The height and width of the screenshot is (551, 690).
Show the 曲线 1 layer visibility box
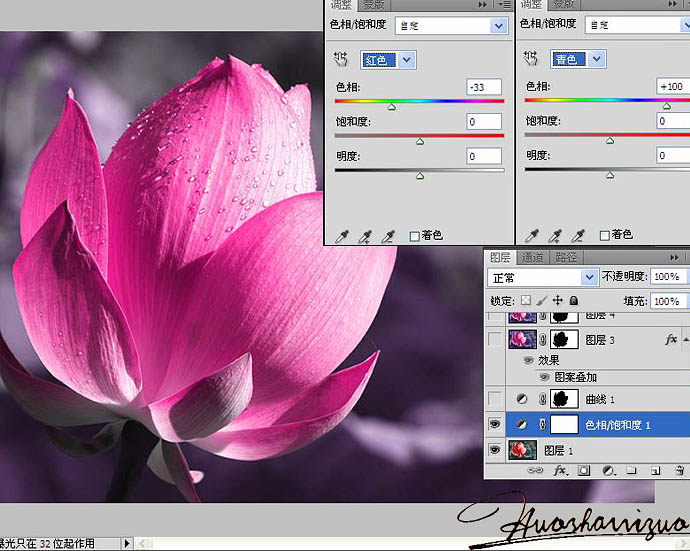pos(496,399)
